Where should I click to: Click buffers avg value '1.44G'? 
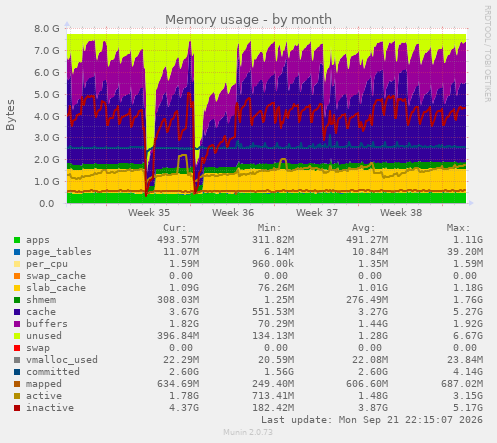373,324
